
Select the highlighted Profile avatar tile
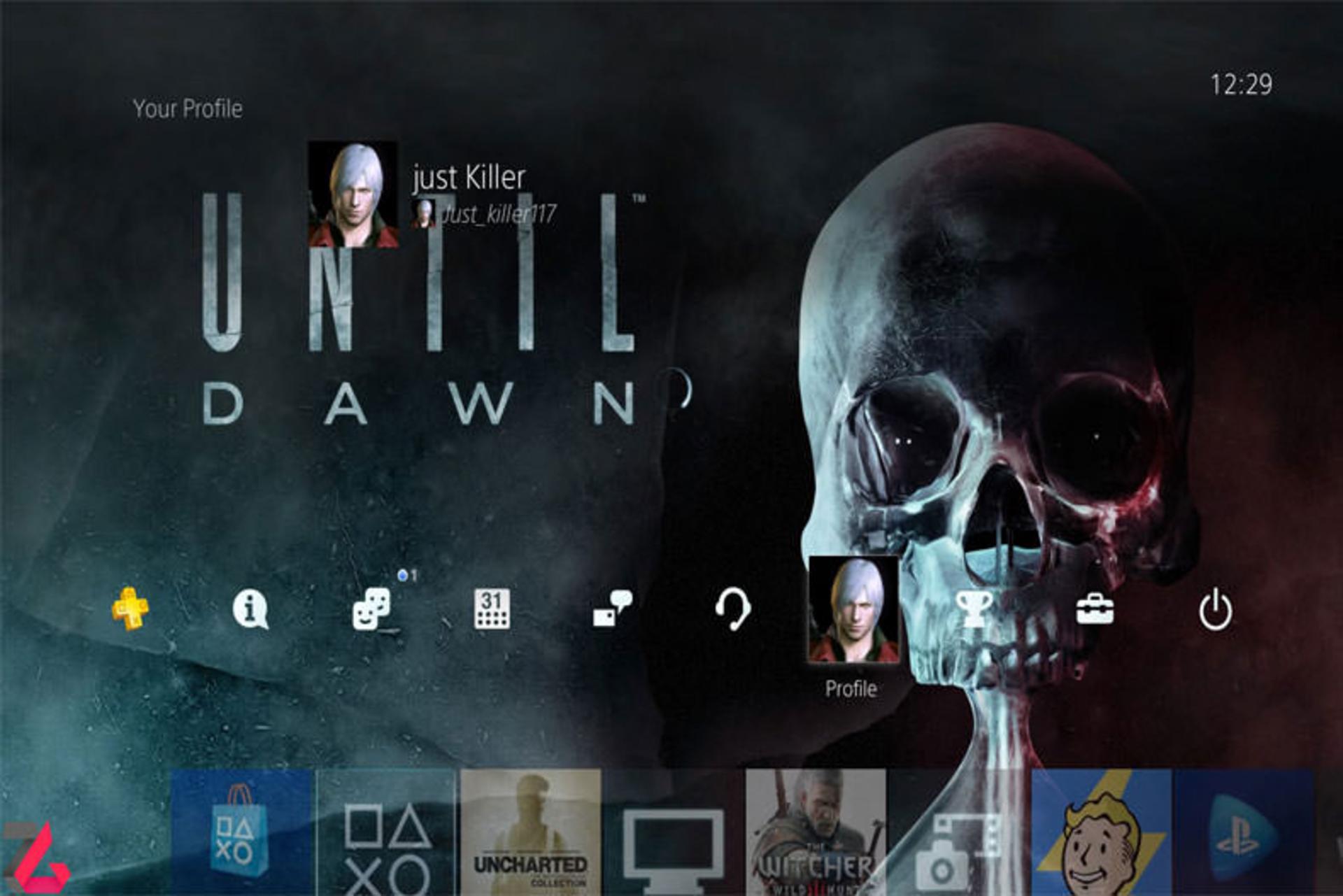853,609
